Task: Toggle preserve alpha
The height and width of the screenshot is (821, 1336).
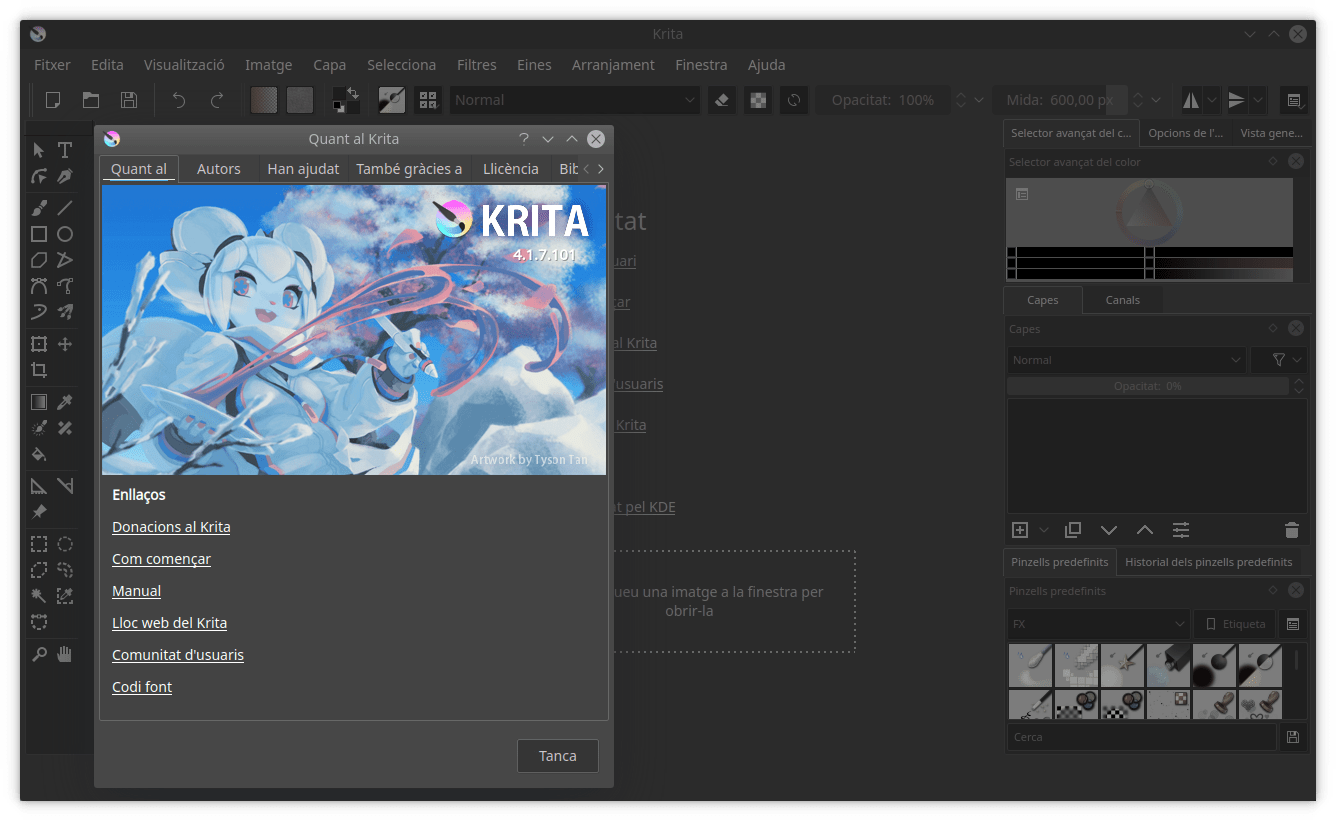Action: [x=758, y=100]
